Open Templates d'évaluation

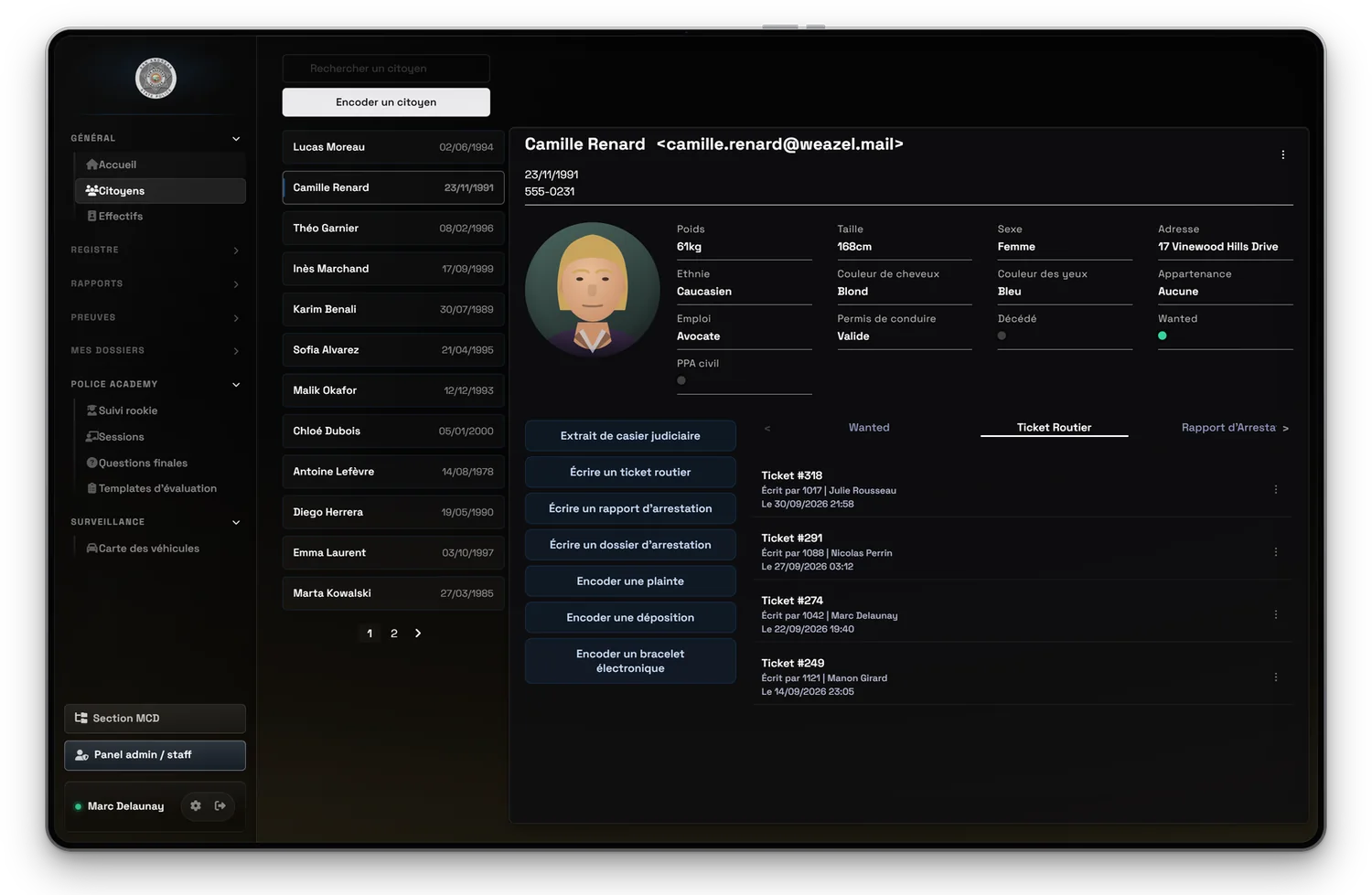(160, 489)
